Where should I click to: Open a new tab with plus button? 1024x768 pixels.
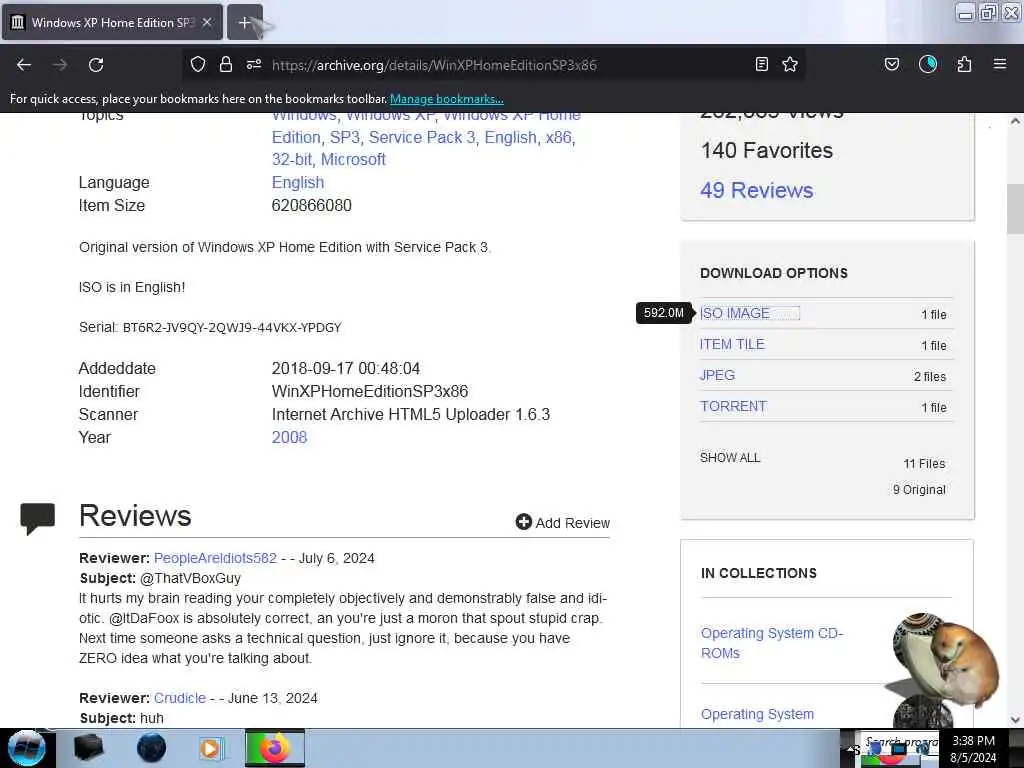click(244, 22)
